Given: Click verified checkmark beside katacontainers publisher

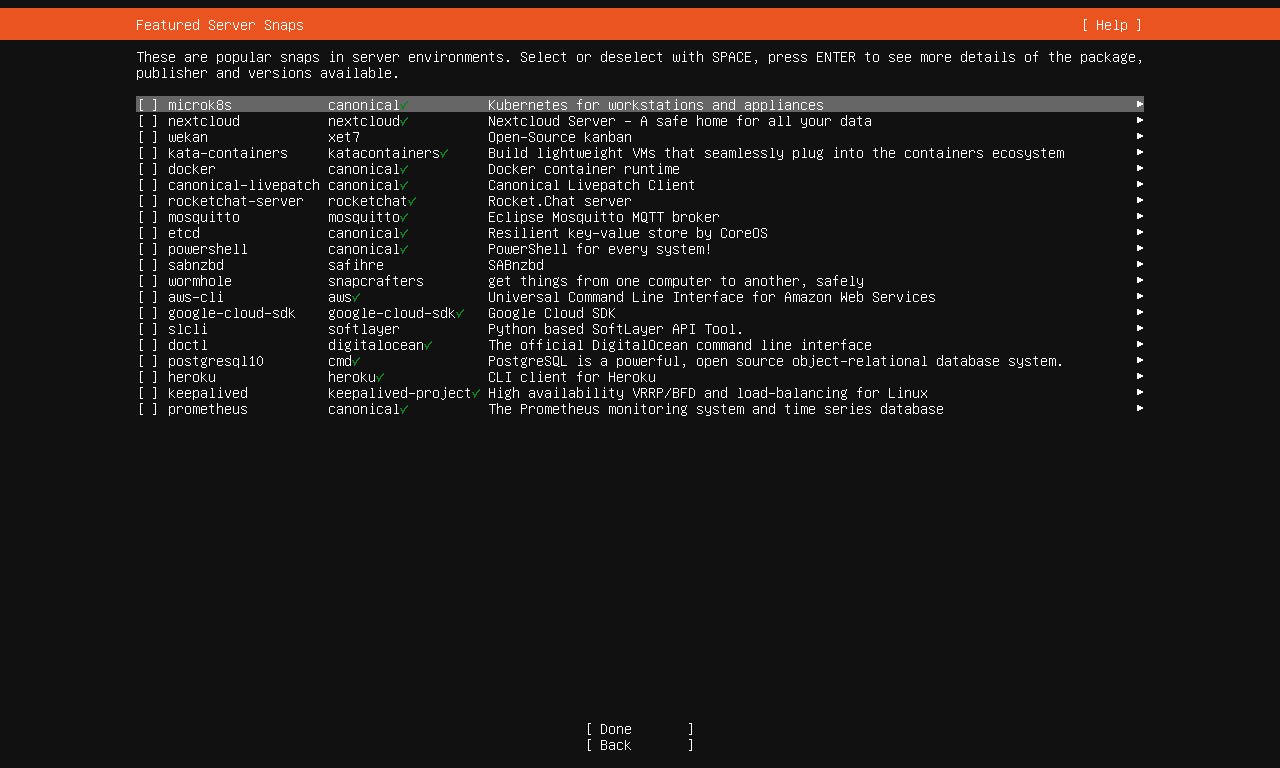Looking at the screenshot, I should (x=444, y=153).
